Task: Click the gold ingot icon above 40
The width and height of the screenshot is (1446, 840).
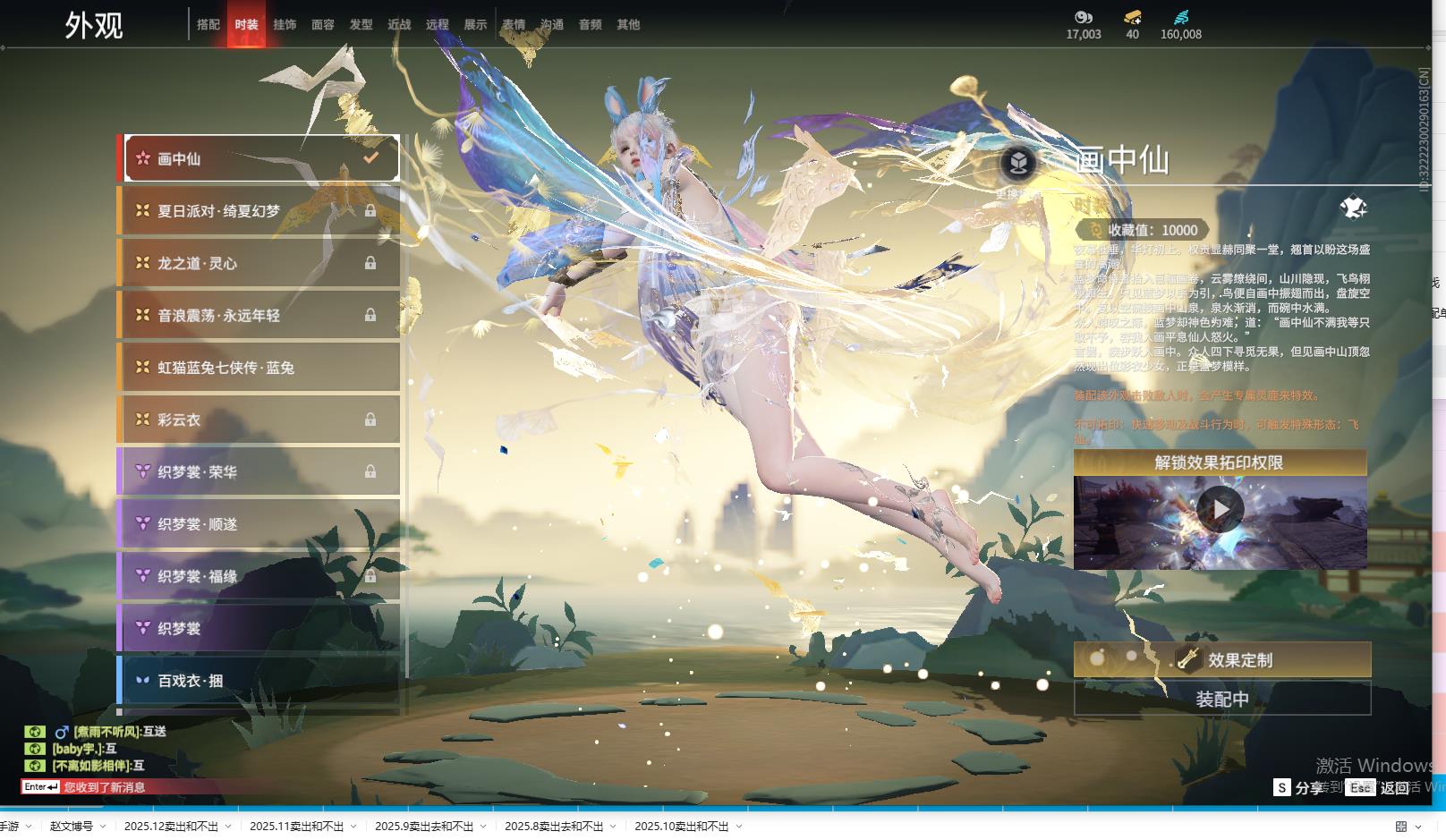Action: (1133, 17)
